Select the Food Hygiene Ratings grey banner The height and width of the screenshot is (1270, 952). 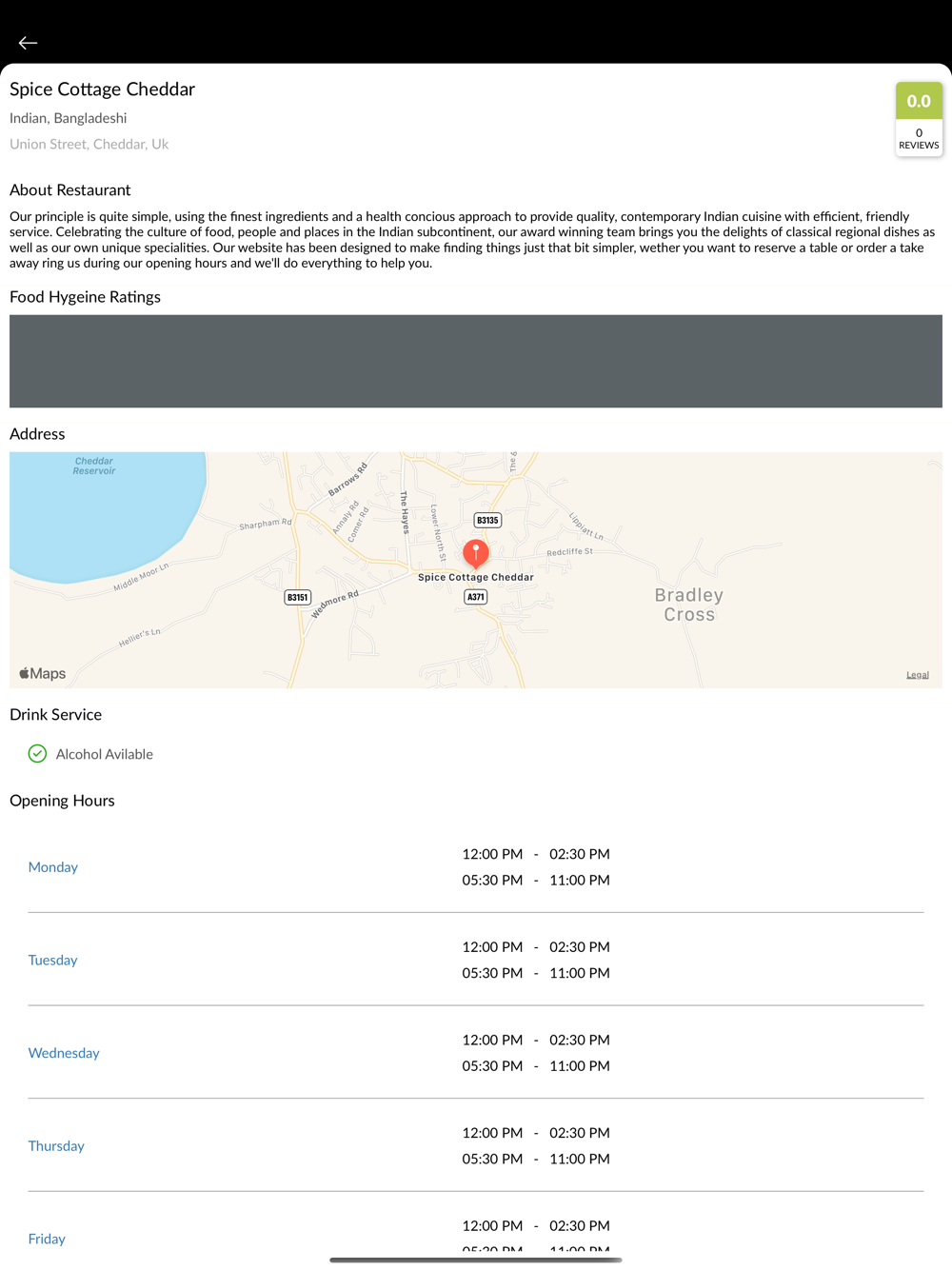(x=476, y=362)
